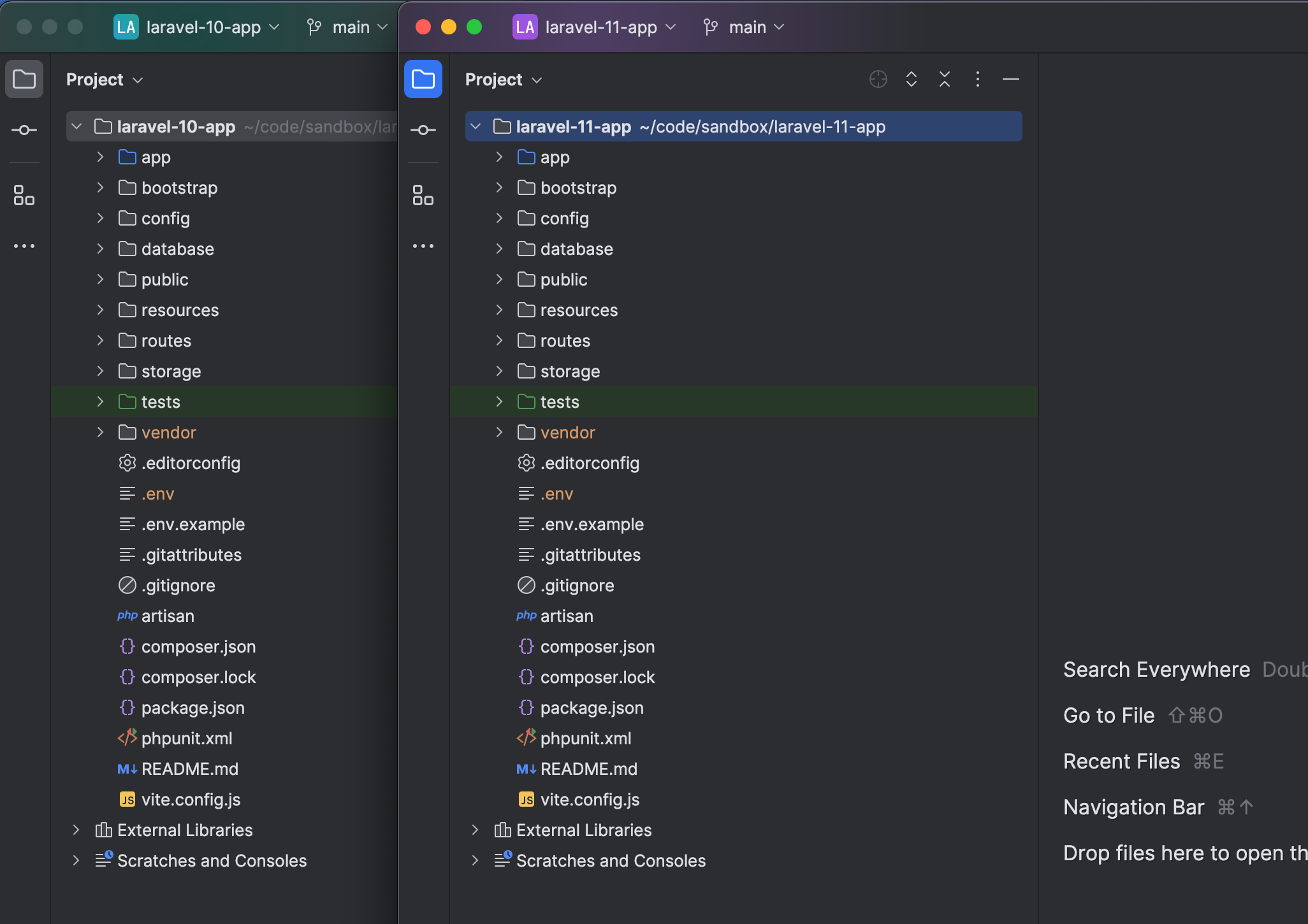Hide Project panel with minimize dash

point(1011,79)
